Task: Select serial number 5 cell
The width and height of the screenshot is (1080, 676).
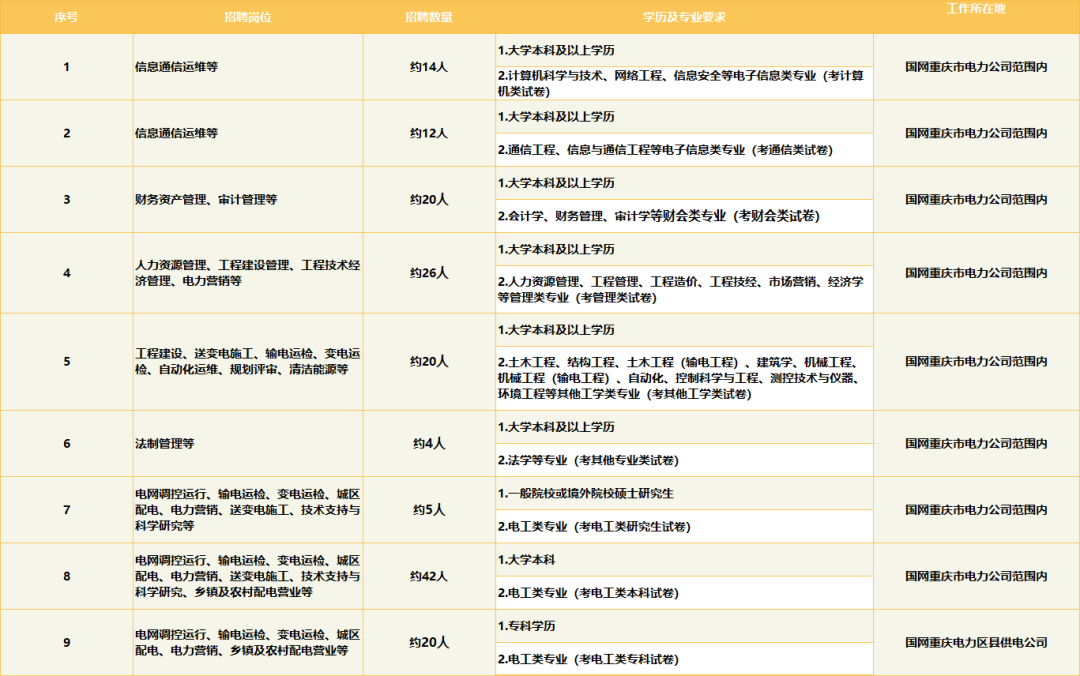Action: click(67, 361)
